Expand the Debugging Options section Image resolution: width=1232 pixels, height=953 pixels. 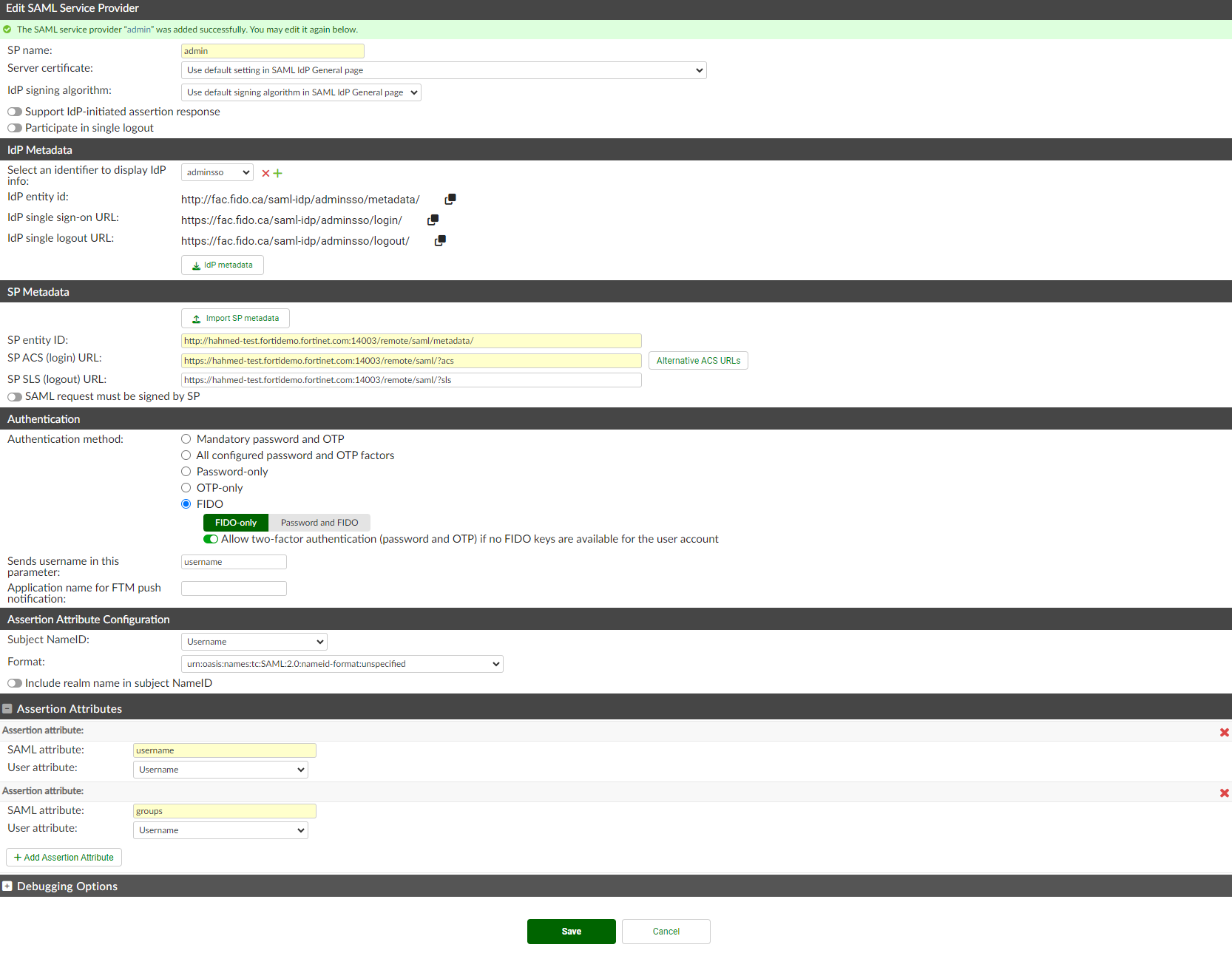pyautogui.click(x=7, y=885)
